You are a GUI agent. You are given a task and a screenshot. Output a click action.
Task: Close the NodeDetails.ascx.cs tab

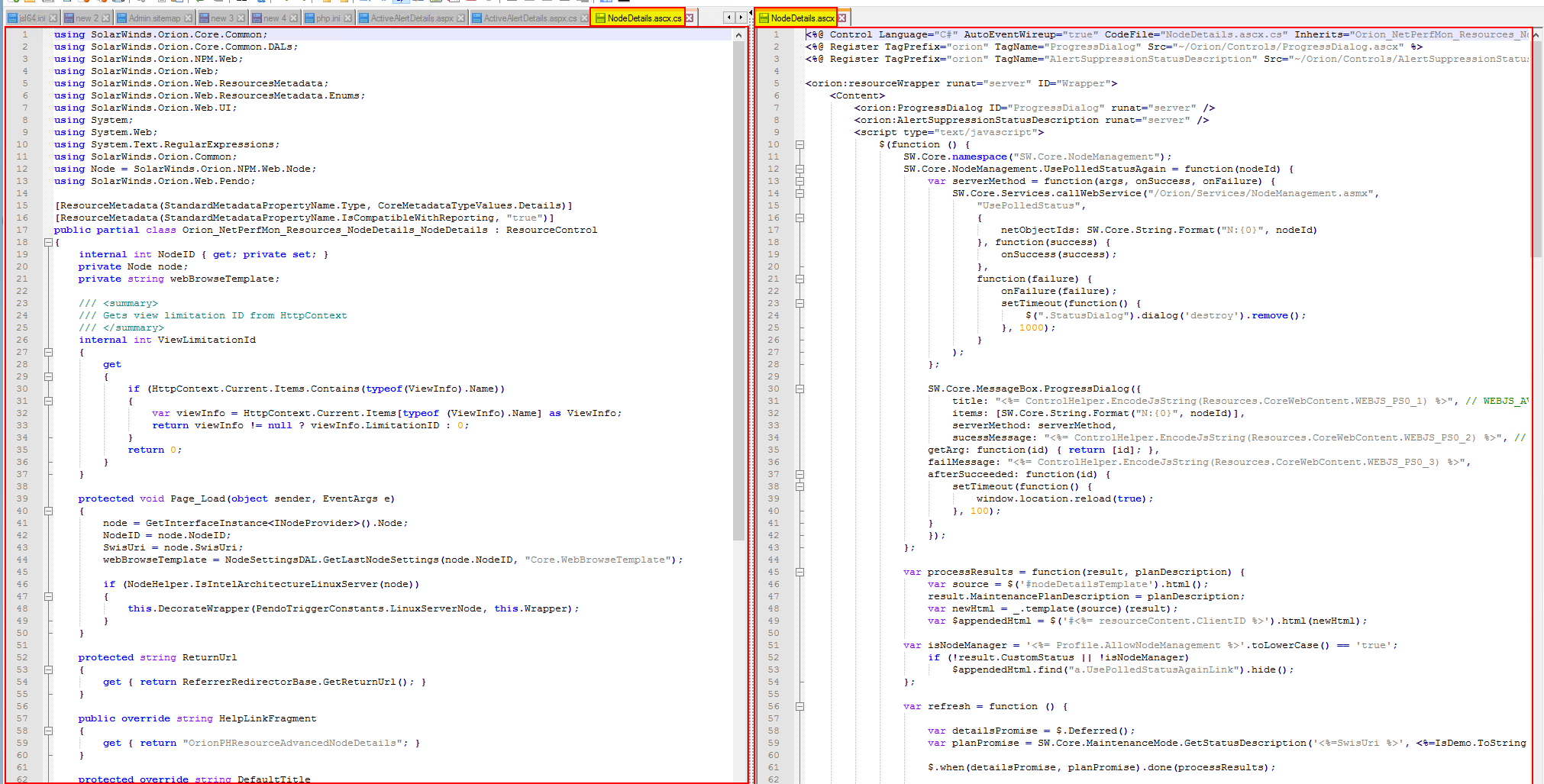pos(690,18)
